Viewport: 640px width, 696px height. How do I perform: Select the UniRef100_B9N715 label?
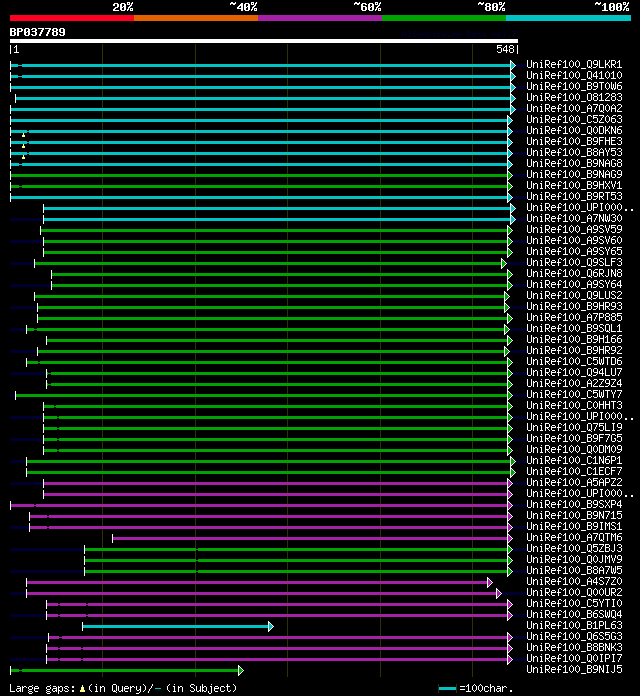click(x=574, y=515)
